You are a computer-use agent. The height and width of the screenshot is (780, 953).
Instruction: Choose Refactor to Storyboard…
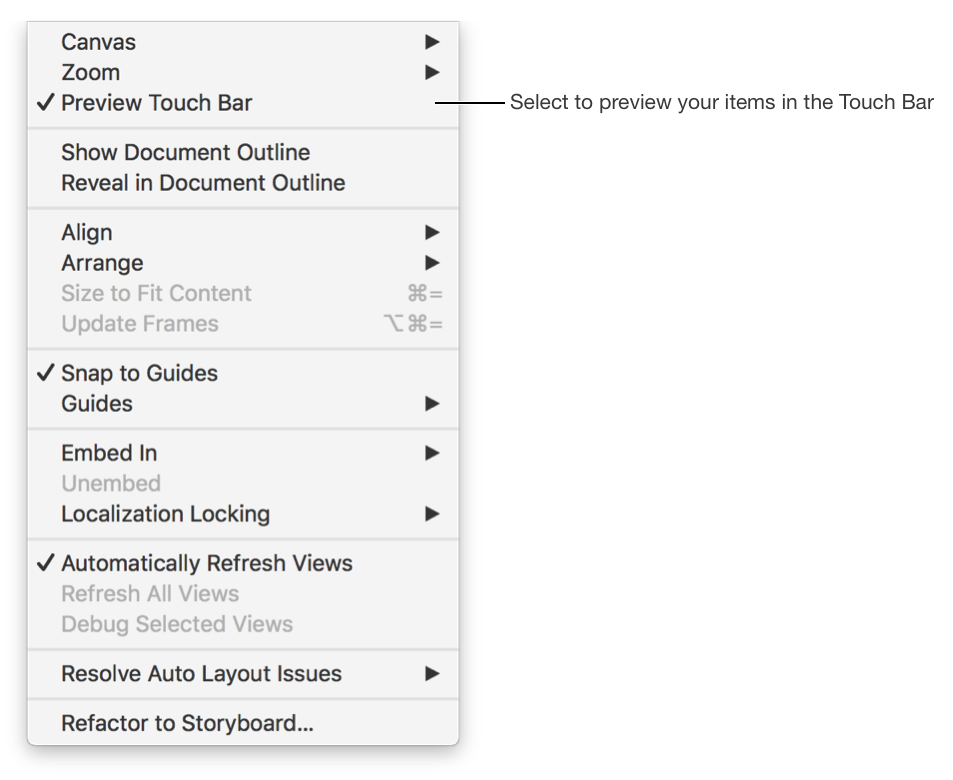coord(187,724)
